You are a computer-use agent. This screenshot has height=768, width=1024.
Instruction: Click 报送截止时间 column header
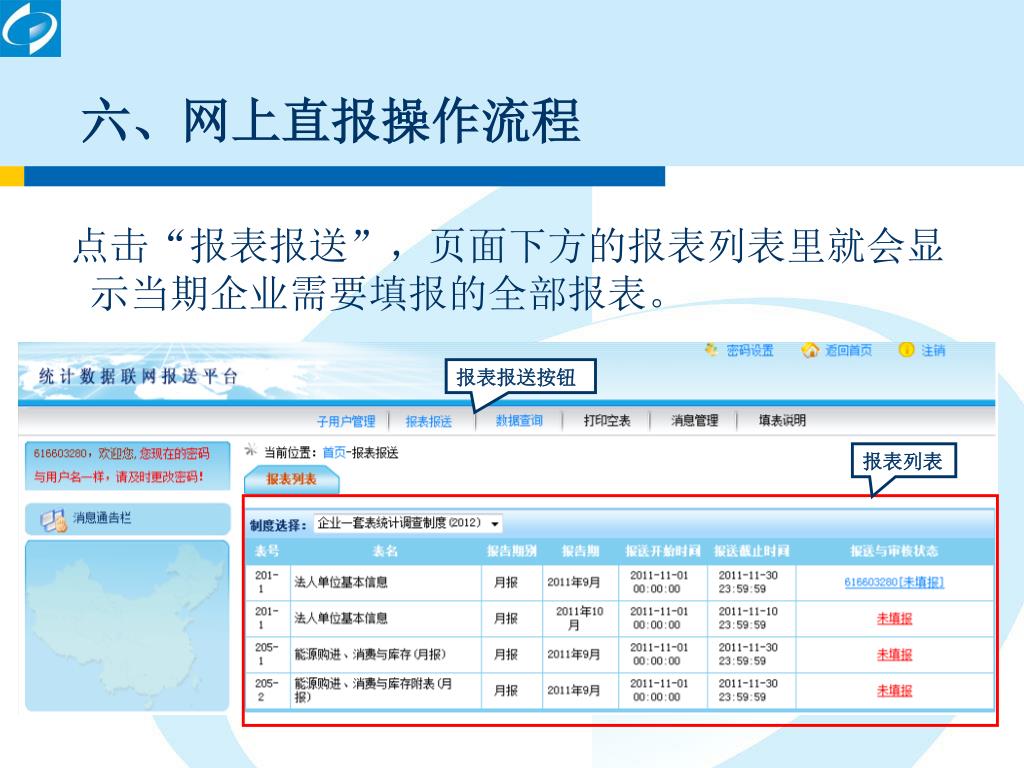(752, 551)
